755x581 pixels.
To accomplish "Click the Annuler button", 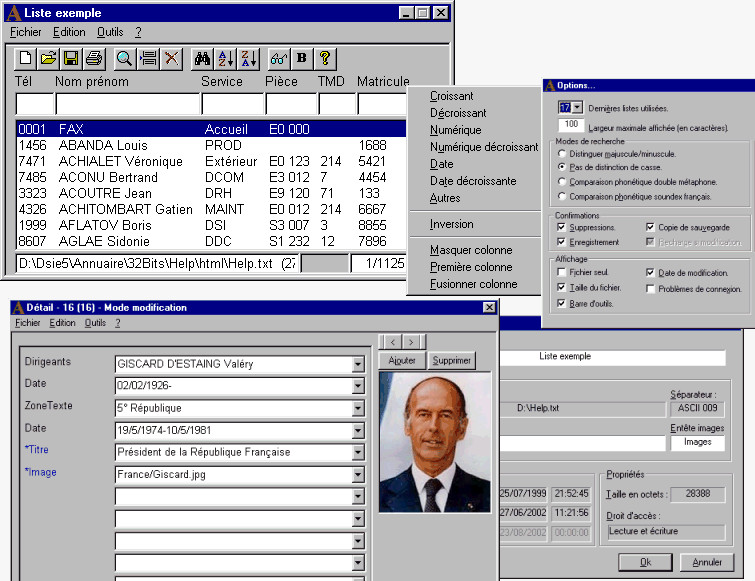I will point(707,562).
